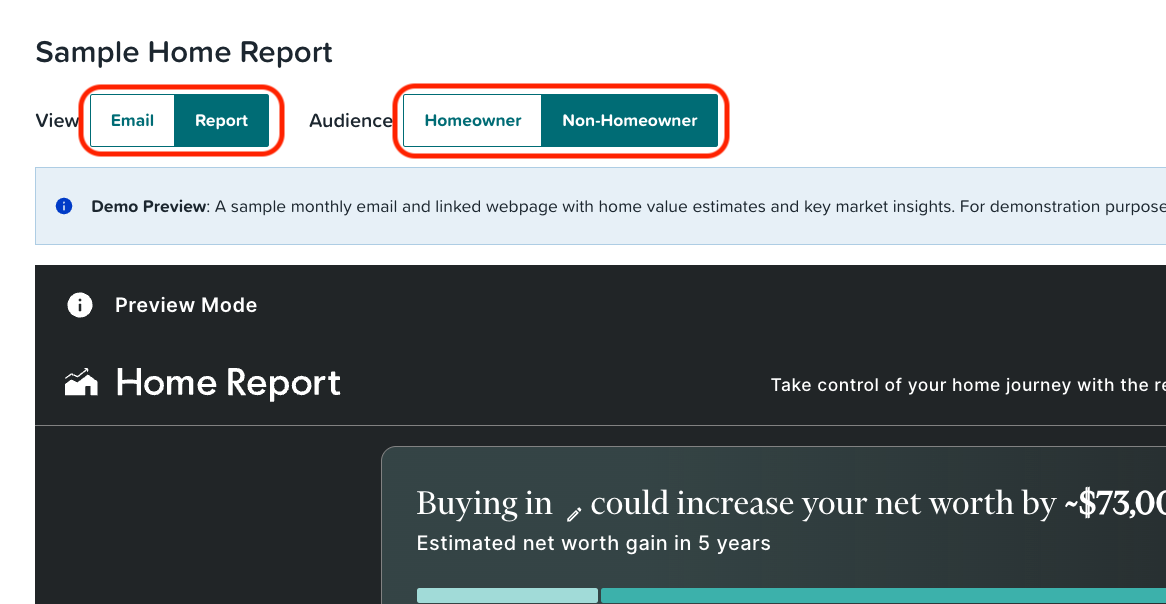Click the 'Home Report' title text
This screenshot has width=1166, height=604.
click(x=228, y=383)
